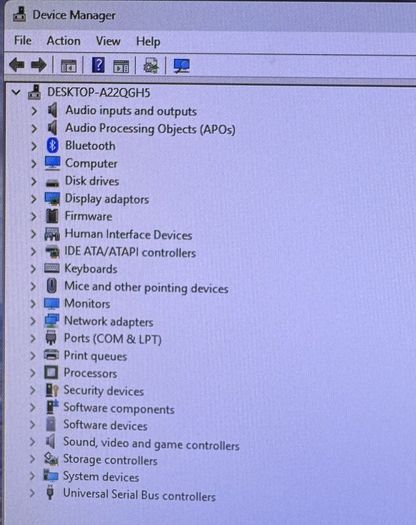Select the System devices entry
The image size is (416, 525).
pos(101,477)
